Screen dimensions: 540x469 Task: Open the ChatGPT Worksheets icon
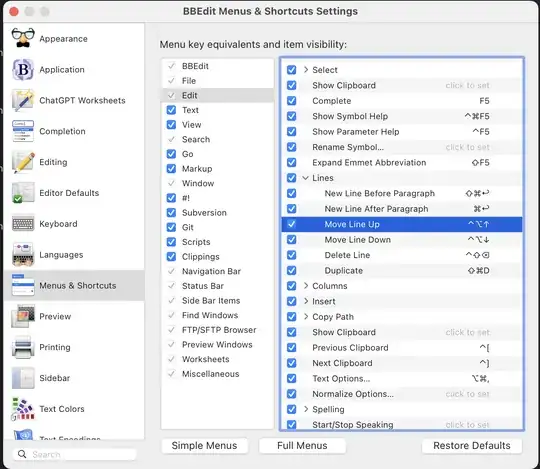point(23,100)
